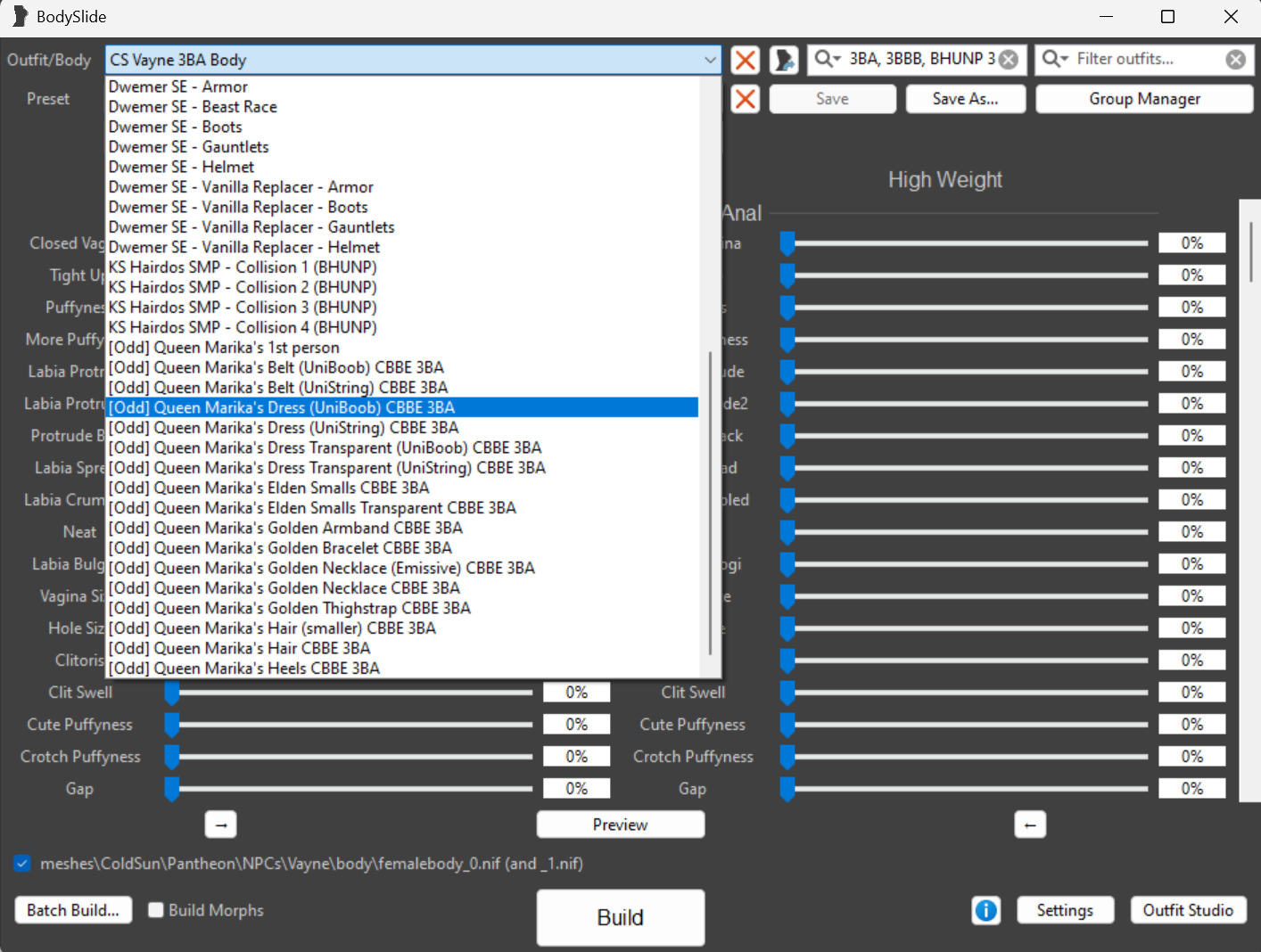Select KS Hairdos SMP - Collision 3 (BHUNP)

pos(401,308)
